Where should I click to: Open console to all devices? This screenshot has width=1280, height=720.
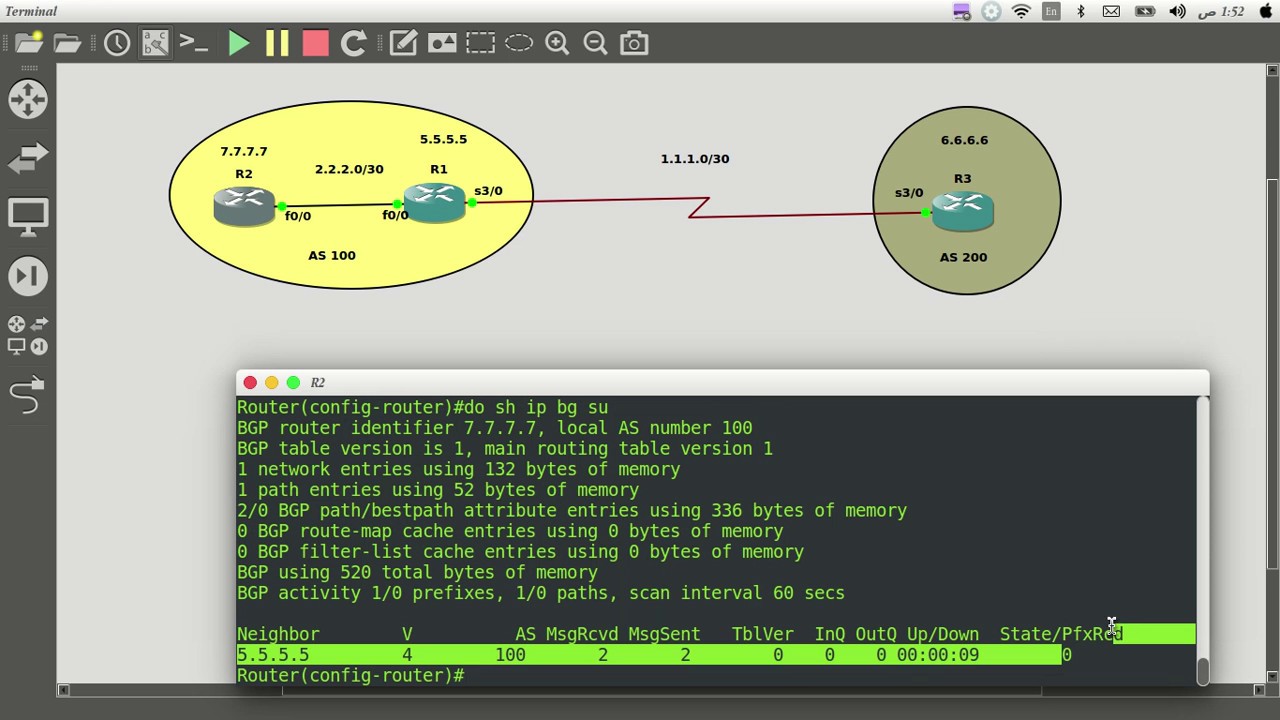(x=193, y=43)
